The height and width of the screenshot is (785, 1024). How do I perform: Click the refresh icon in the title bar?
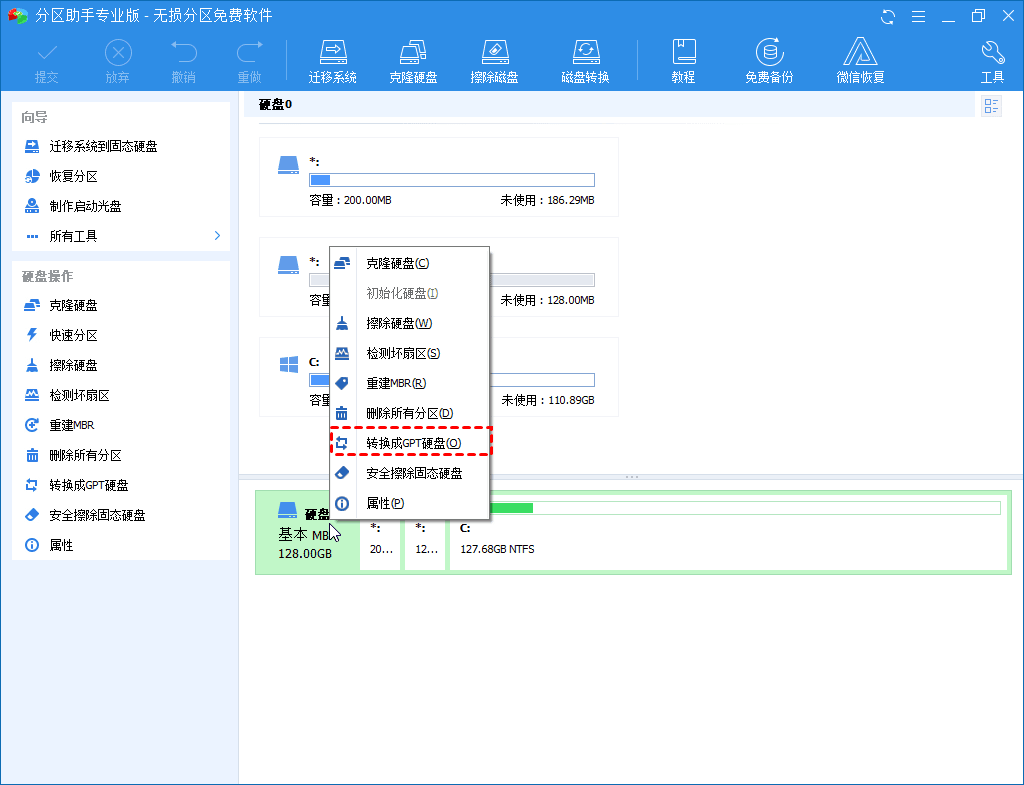(x=889, y=16)
